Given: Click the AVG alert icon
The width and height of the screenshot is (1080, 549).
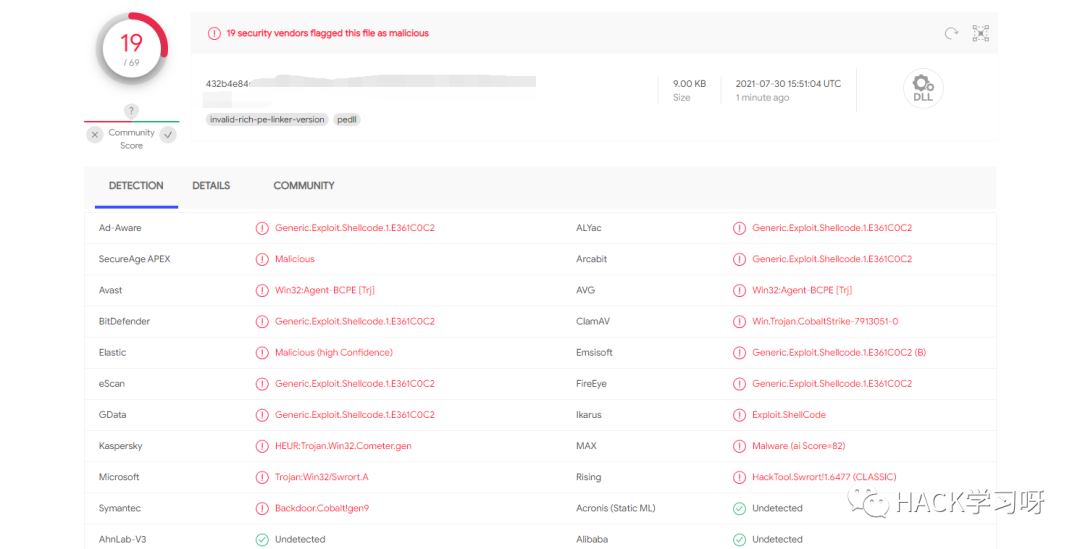Looking at the screenshot, I should coord(739,290).
